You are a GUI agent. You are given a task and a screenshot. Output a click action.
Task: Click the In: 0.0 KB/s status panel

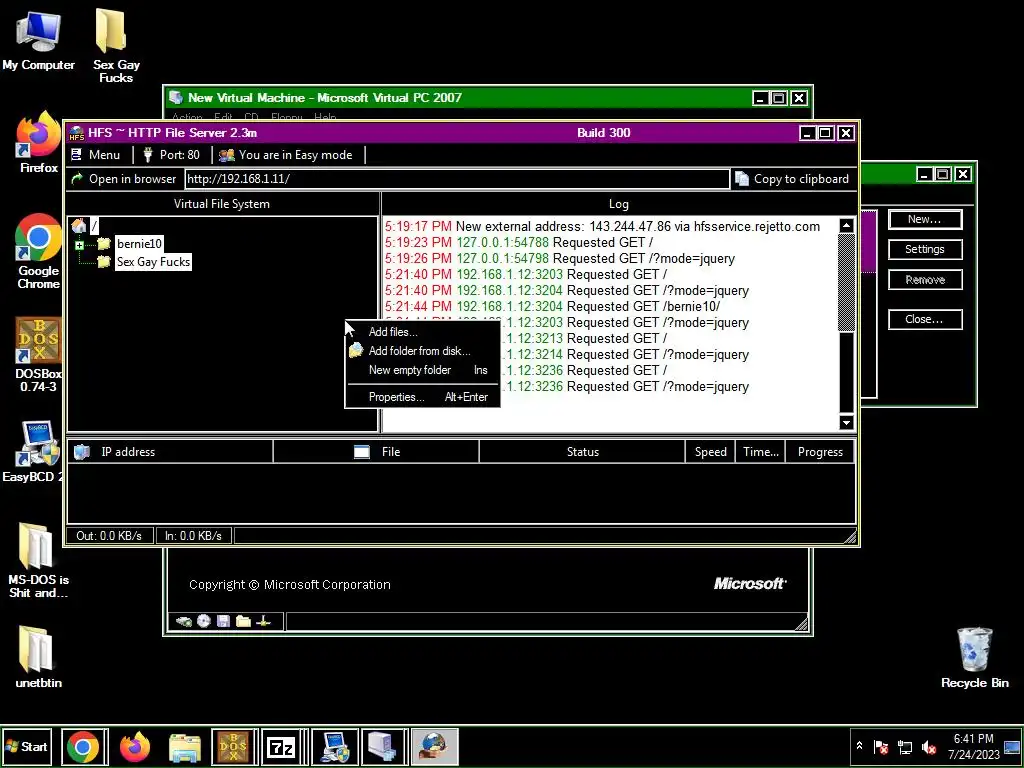click(x=193, y=536)
